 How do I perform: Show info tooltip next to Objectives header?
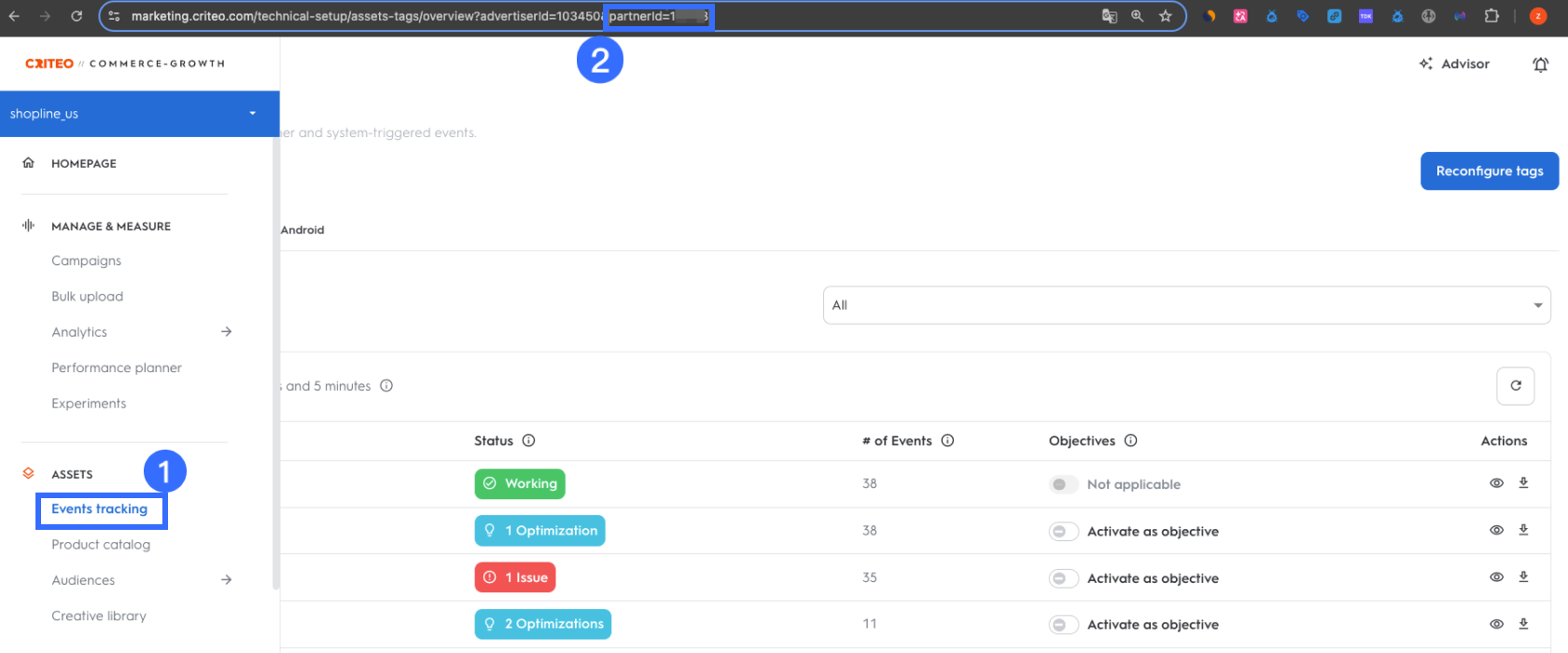1130,440
